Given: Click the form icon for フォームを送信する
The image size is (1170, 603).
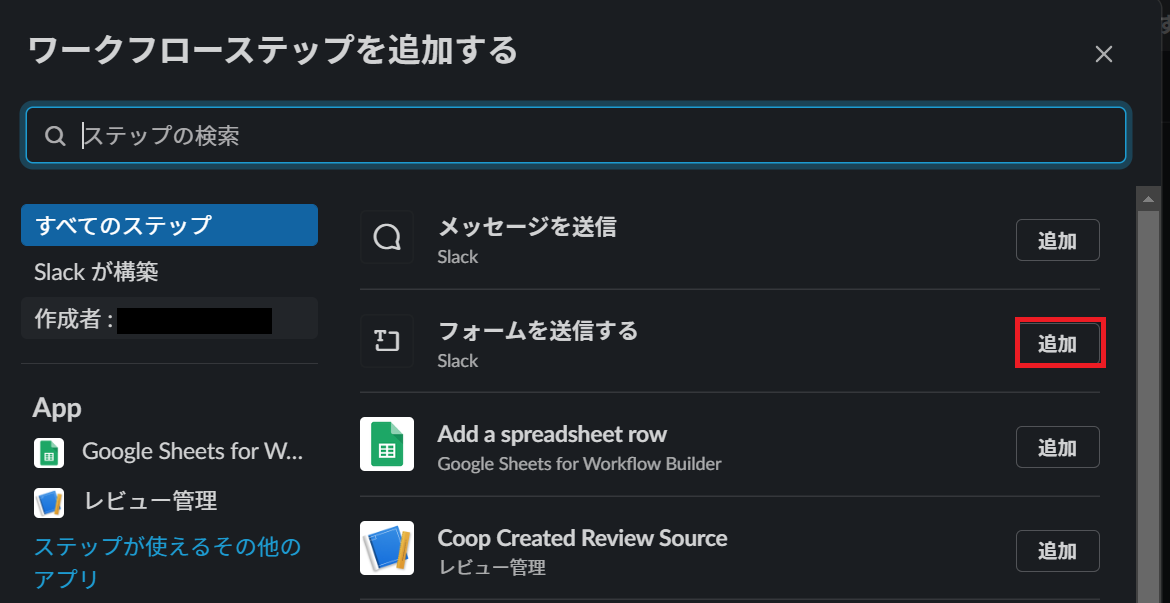Looking at the screenshot, I should pos(387,341).
